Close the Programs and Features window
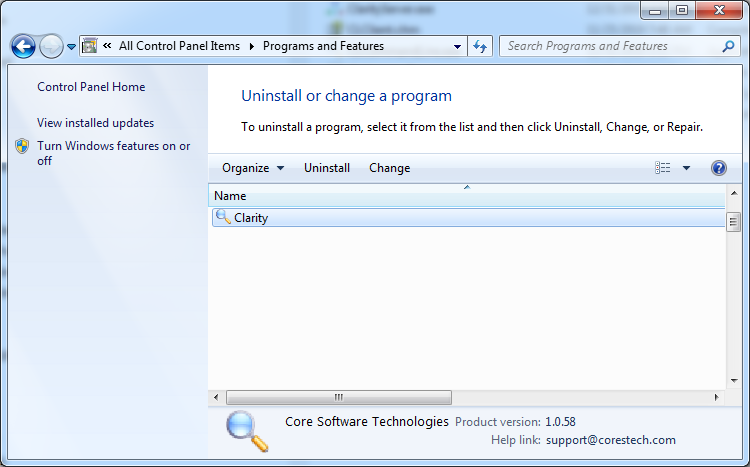750x467 pixels. pyautogui.click(x=719, y=10)
